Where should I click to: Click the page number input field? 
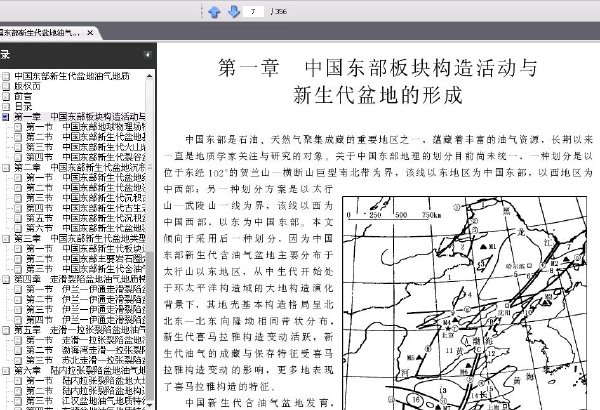tap(253, 11)
